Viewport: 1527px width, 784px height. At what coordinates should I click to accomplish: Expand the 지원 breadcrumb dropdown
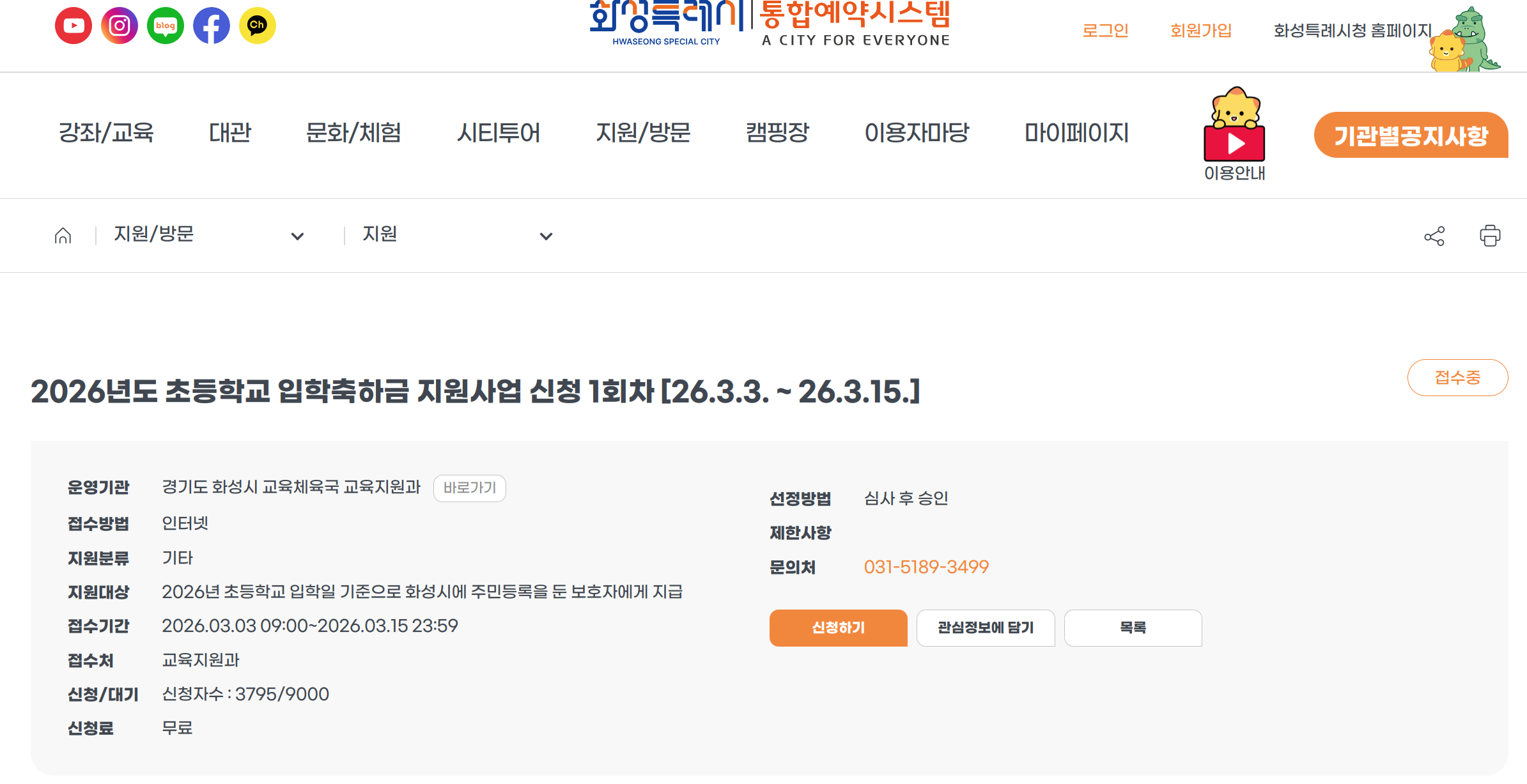pos(546,236)
